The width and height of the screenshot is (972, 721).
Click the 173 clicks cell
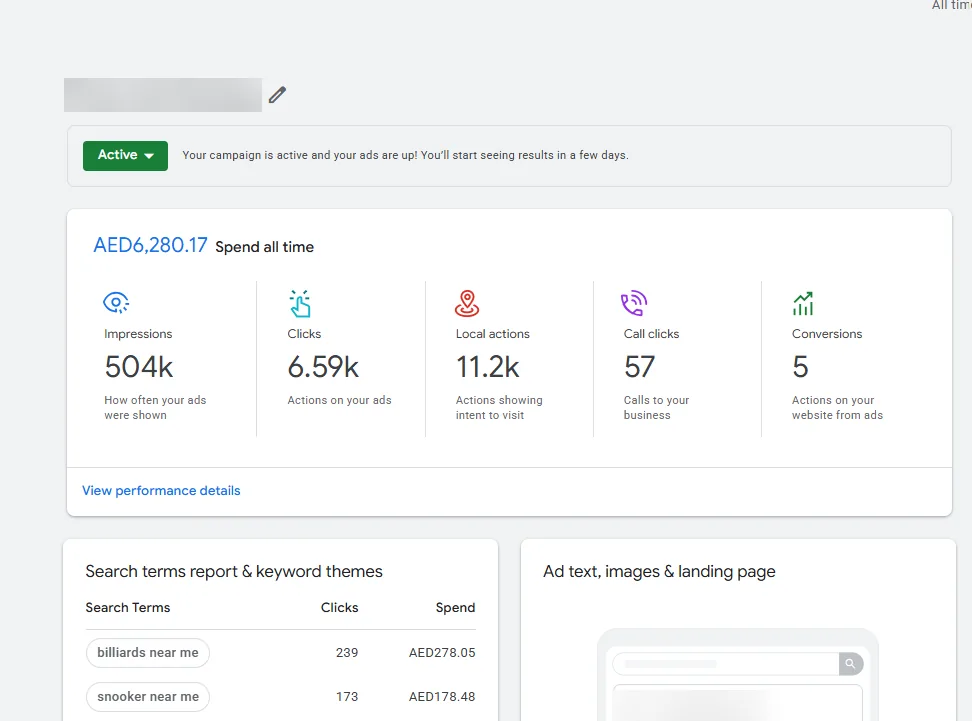point(347,697)
